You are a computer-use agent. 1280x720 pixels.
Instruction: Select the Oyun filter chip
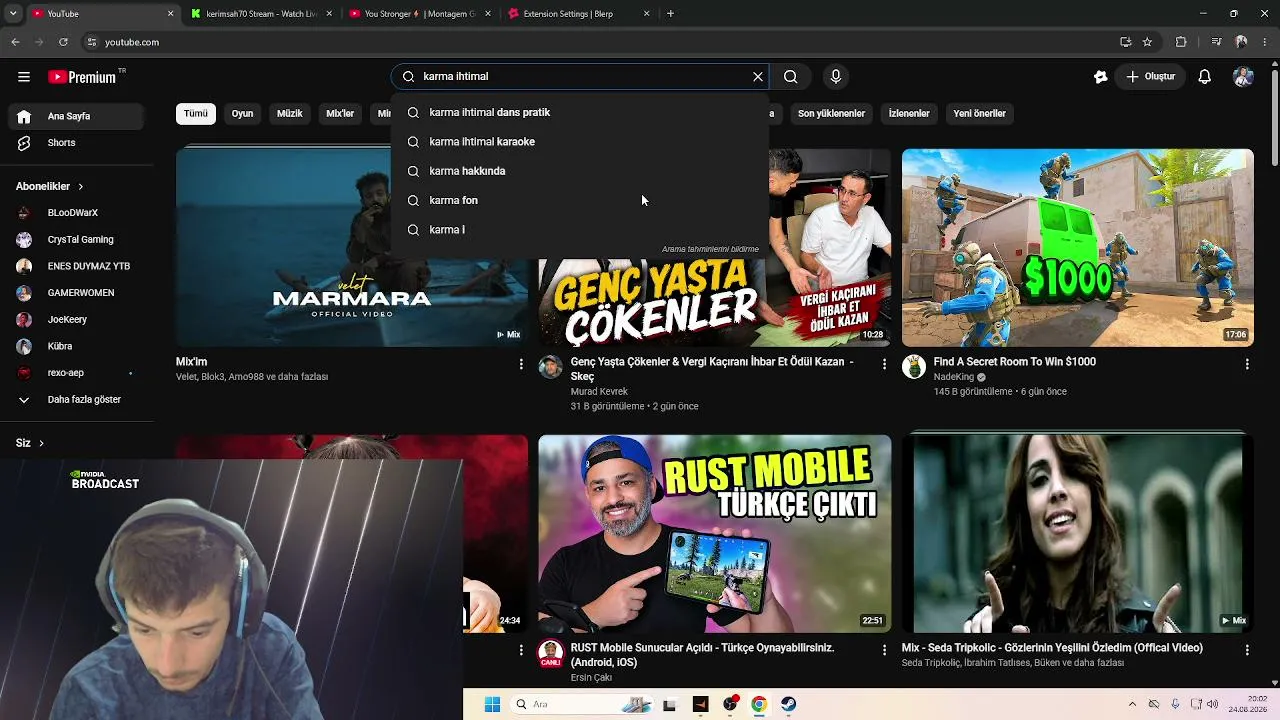(242, 114)
